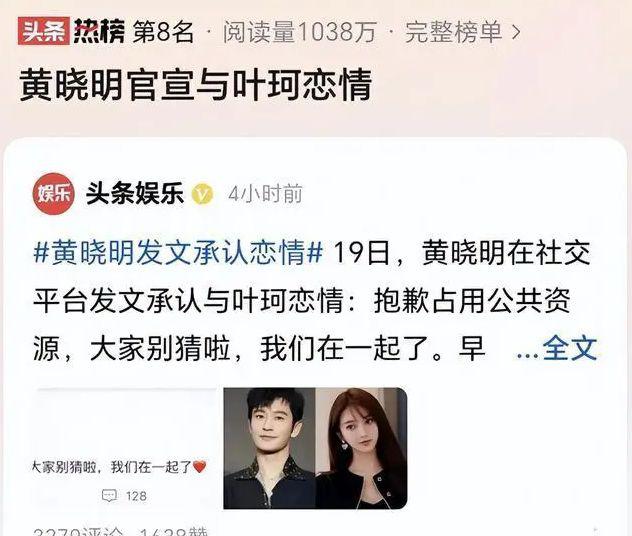Open the 完整榜单 full ranking chevron
Screen dimensions: 632x536
tap(516, 32)
